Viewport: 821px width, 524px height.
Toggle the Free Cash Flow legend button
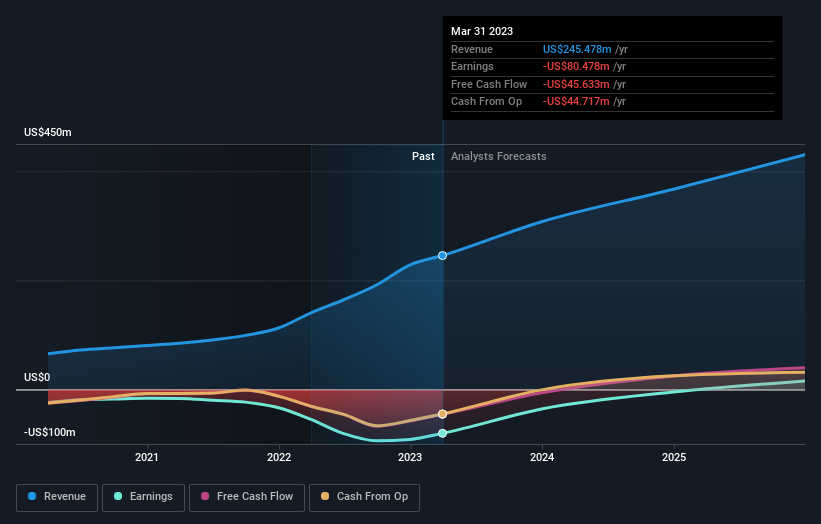click(247, 497)
